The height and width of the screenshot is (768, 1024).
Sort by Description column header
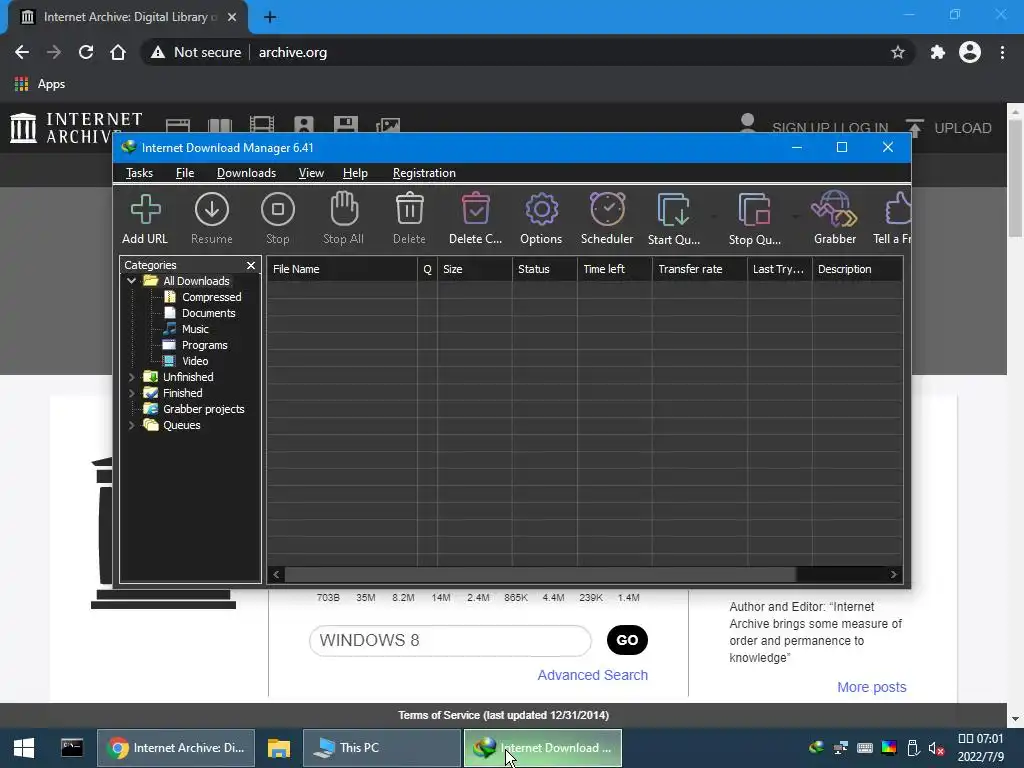pos(857,269)
